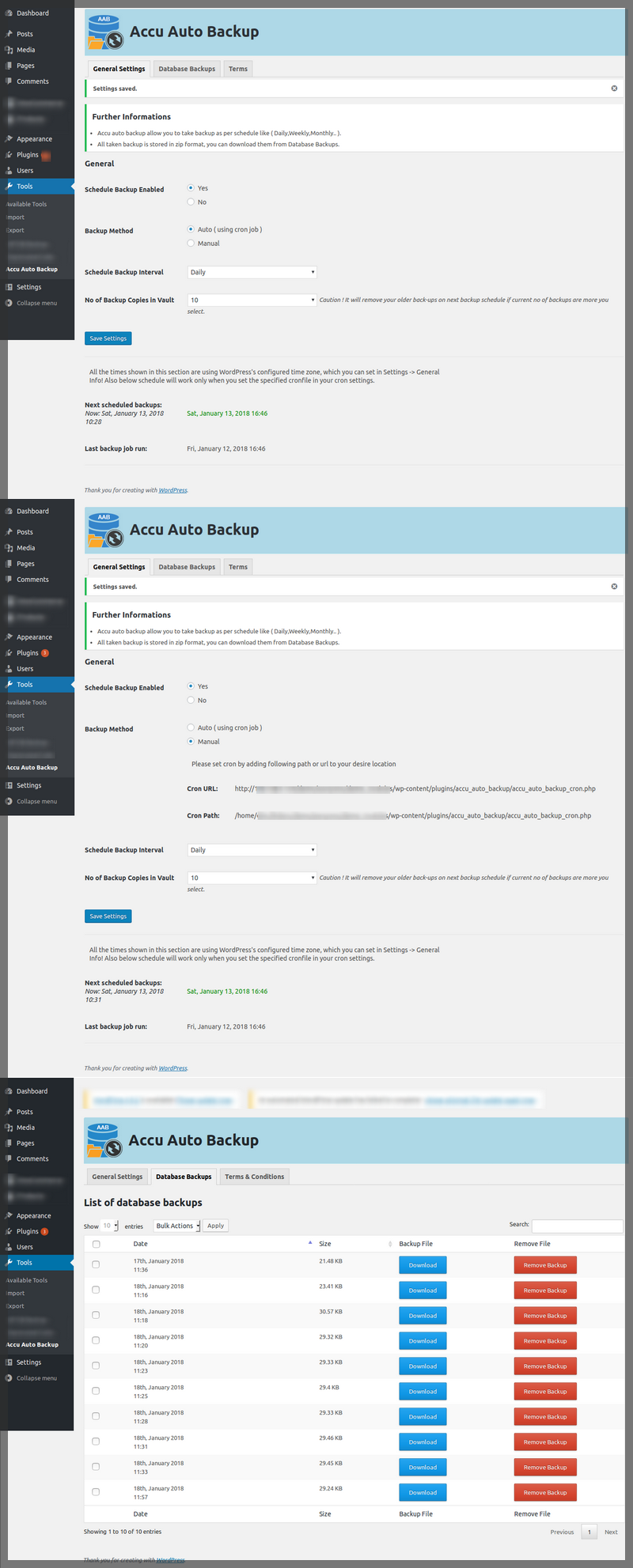
Task: Select page 1 in backups pagination
Action: [x=589, y=1532]
